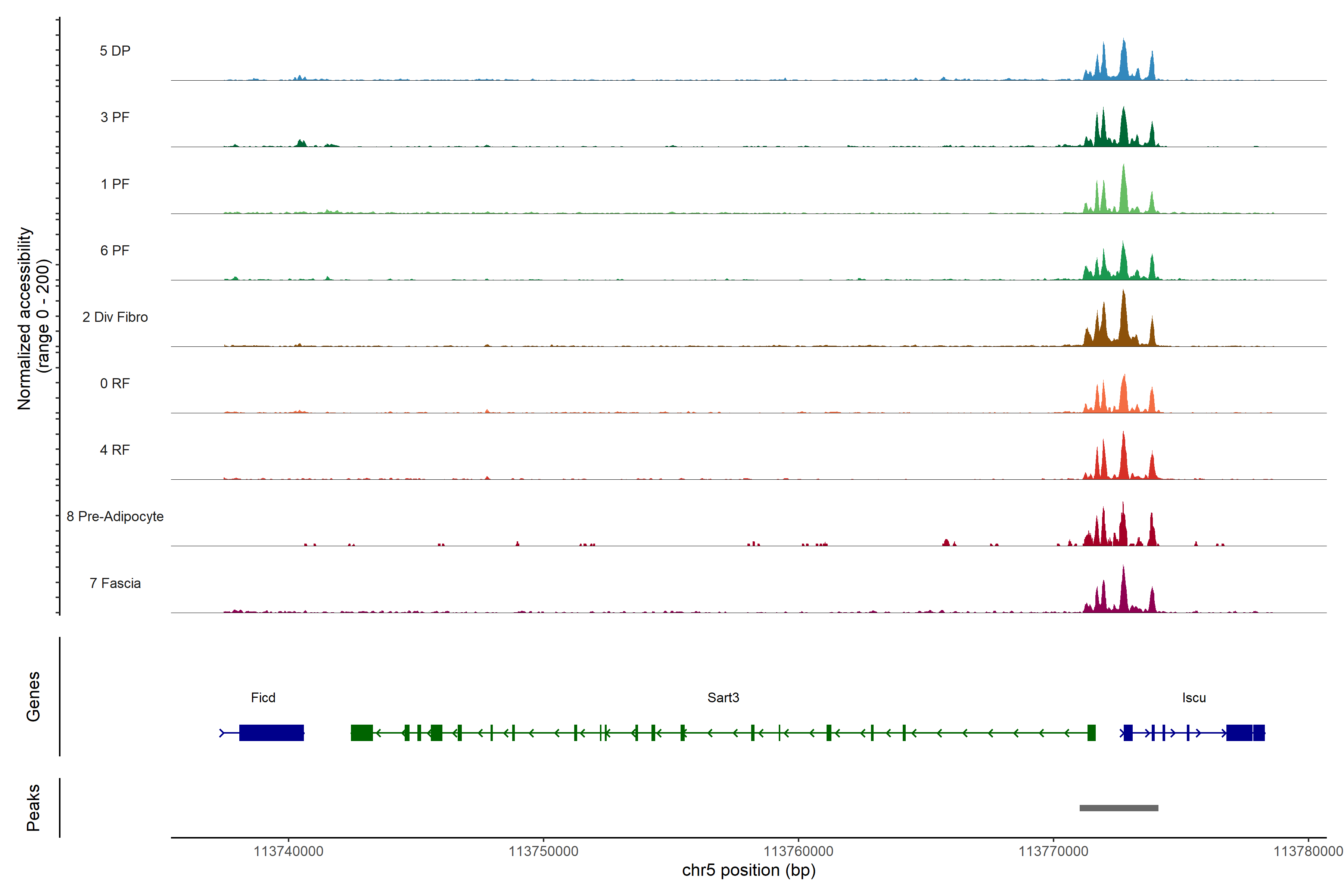The height and width of the screenshot is (896, 1344).
Task: Select the 2 Div Fibro track label
Action: [115, 317]
